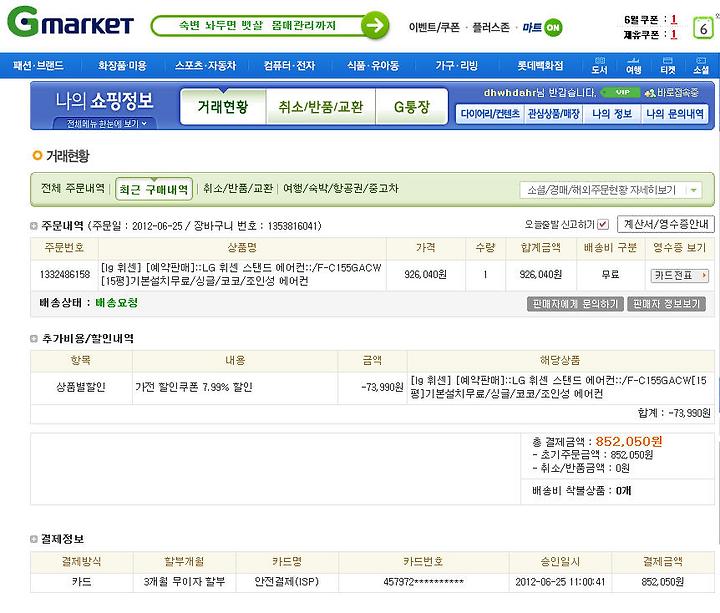Open the 여행 icon menu
This screenshot has height=613, width=720.
pyautogui.click(x=634, y=66)
